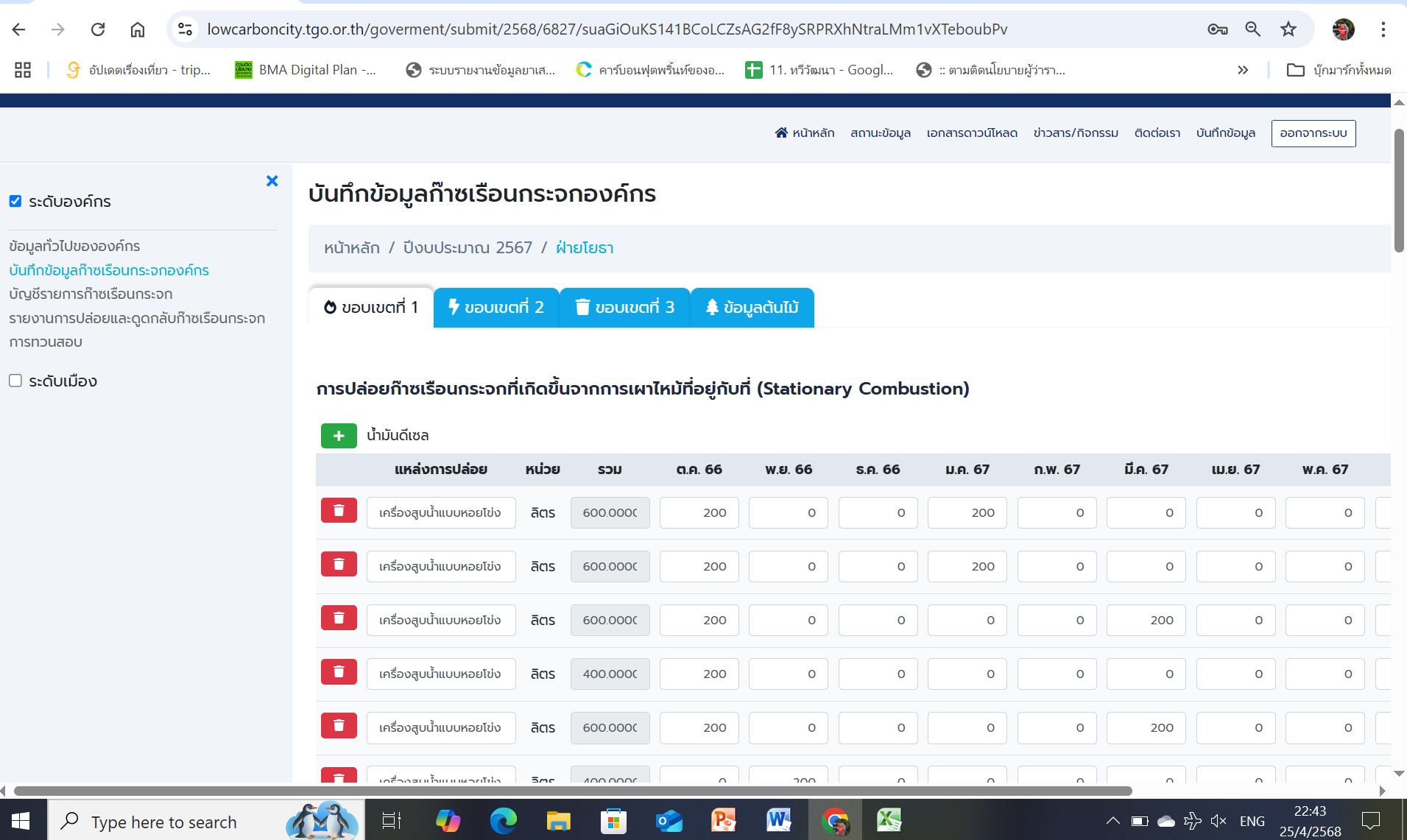Edit first row's ม.ค. 67 value field

coord(967,512)
